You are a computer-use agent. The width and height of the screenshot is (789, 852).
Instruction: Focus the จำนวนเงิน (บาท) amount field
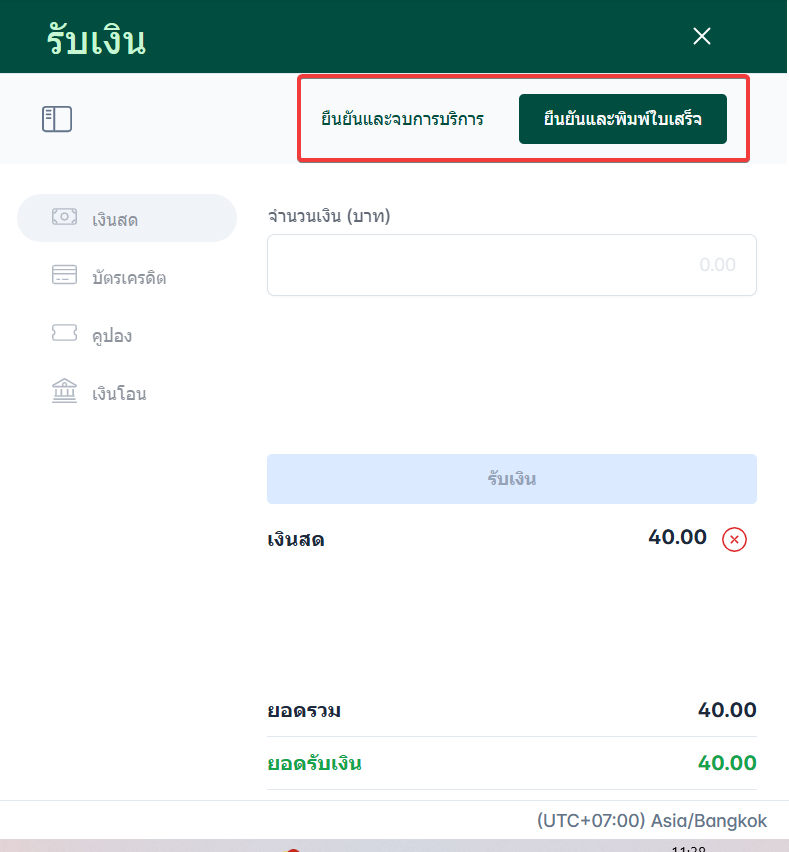(x=511, y=265)
